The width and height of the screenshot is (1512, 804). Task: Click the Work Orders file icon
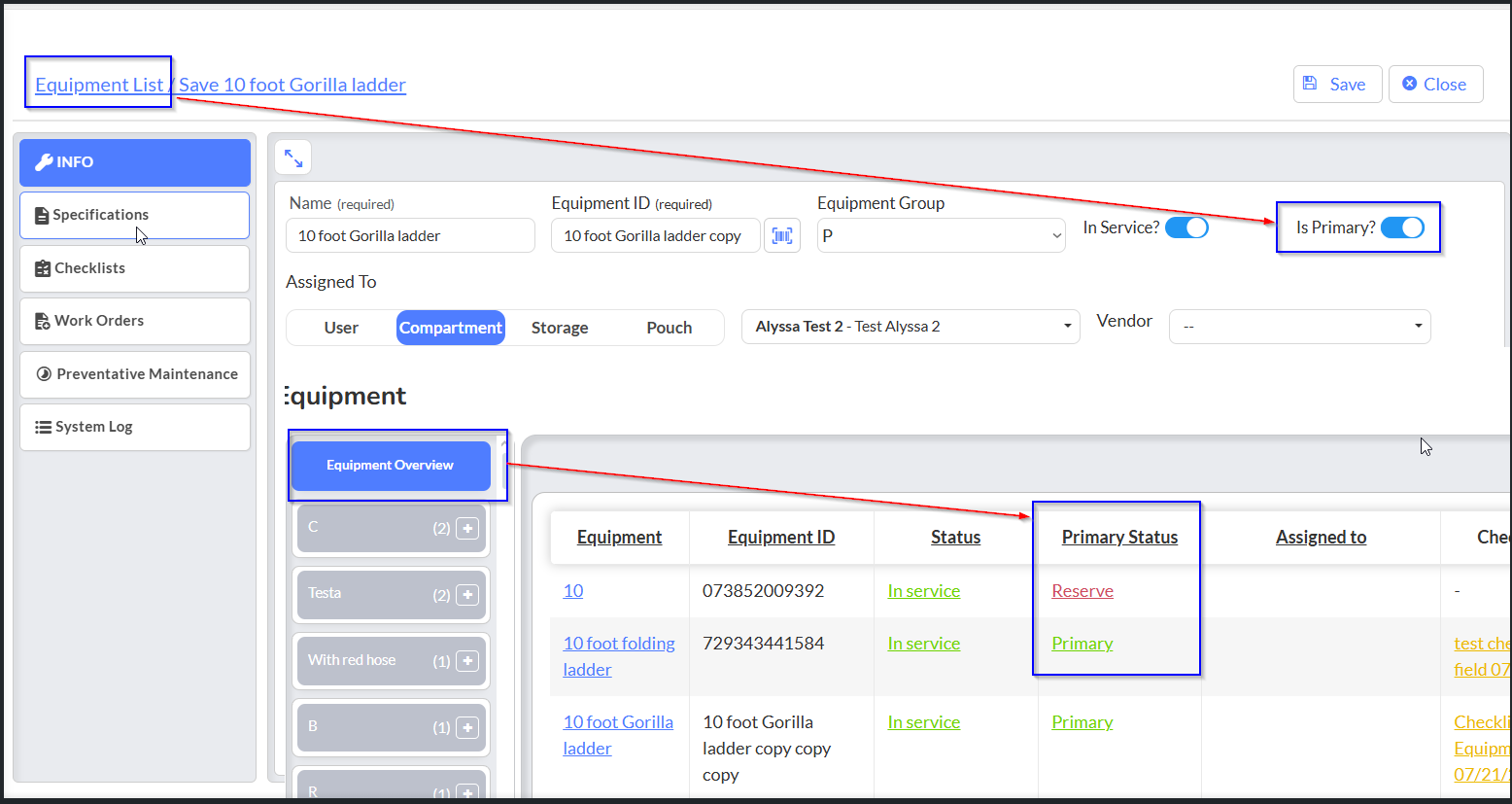[x=43, y=321]
